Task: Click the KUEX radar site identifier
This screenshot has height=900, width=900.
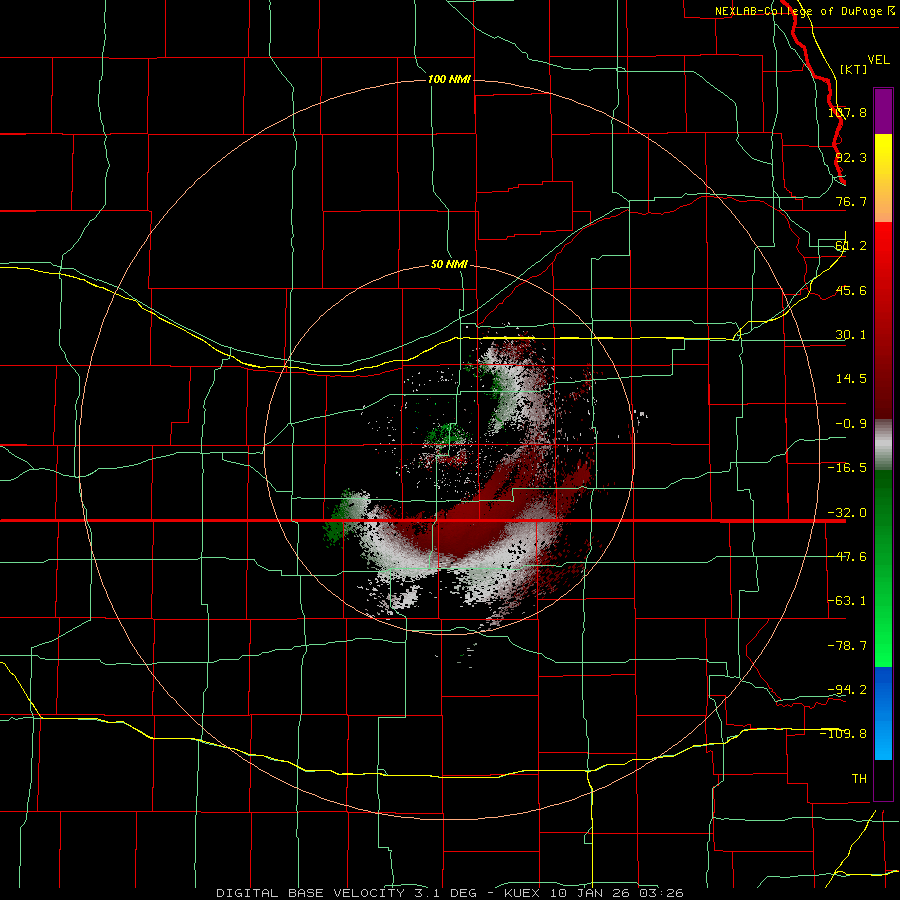Action: pos(525,893)
